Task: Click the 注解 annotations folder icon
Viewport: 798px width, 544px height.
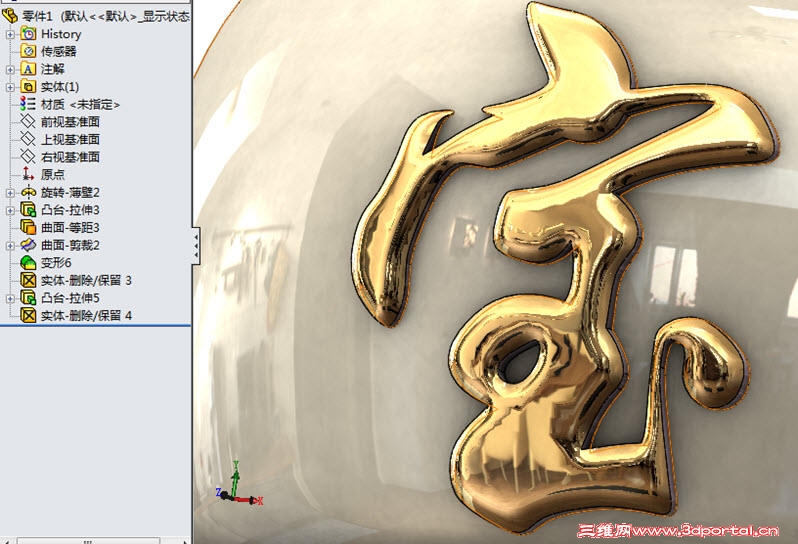Action: [x=28, y=69]
